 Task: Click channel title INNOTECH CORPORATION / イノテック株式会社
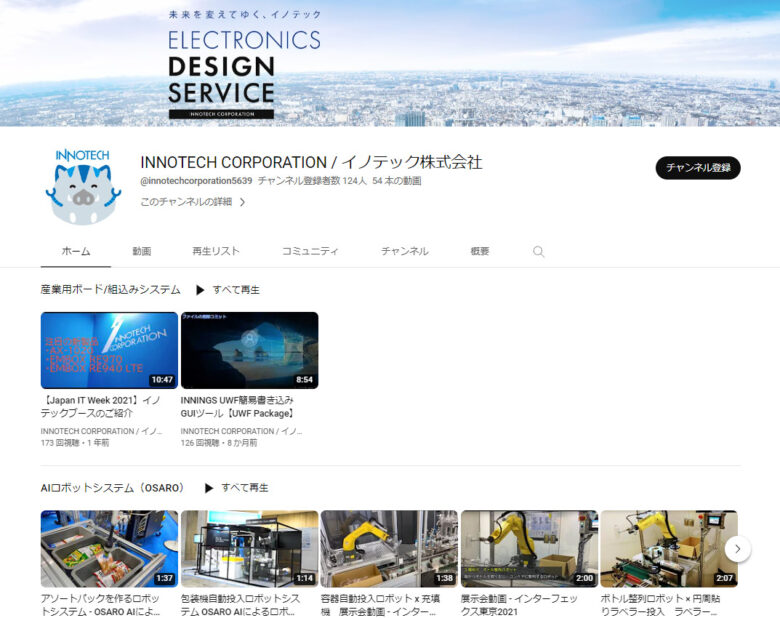(x=311, y=162)
